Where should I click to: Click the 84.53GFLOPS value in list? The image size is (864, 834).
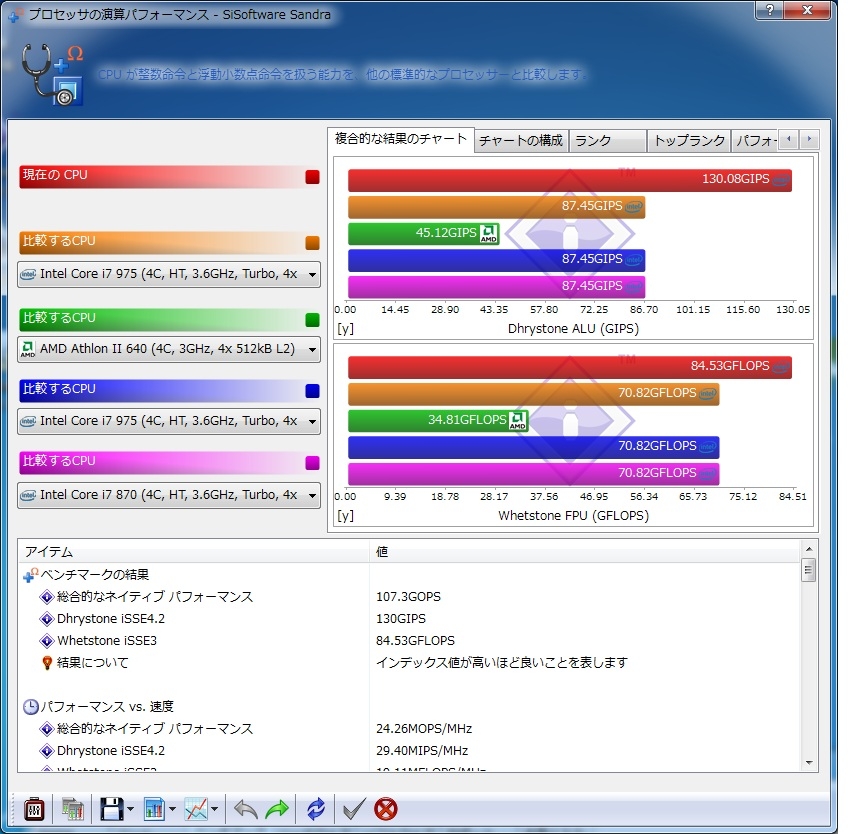pos(415,641)
